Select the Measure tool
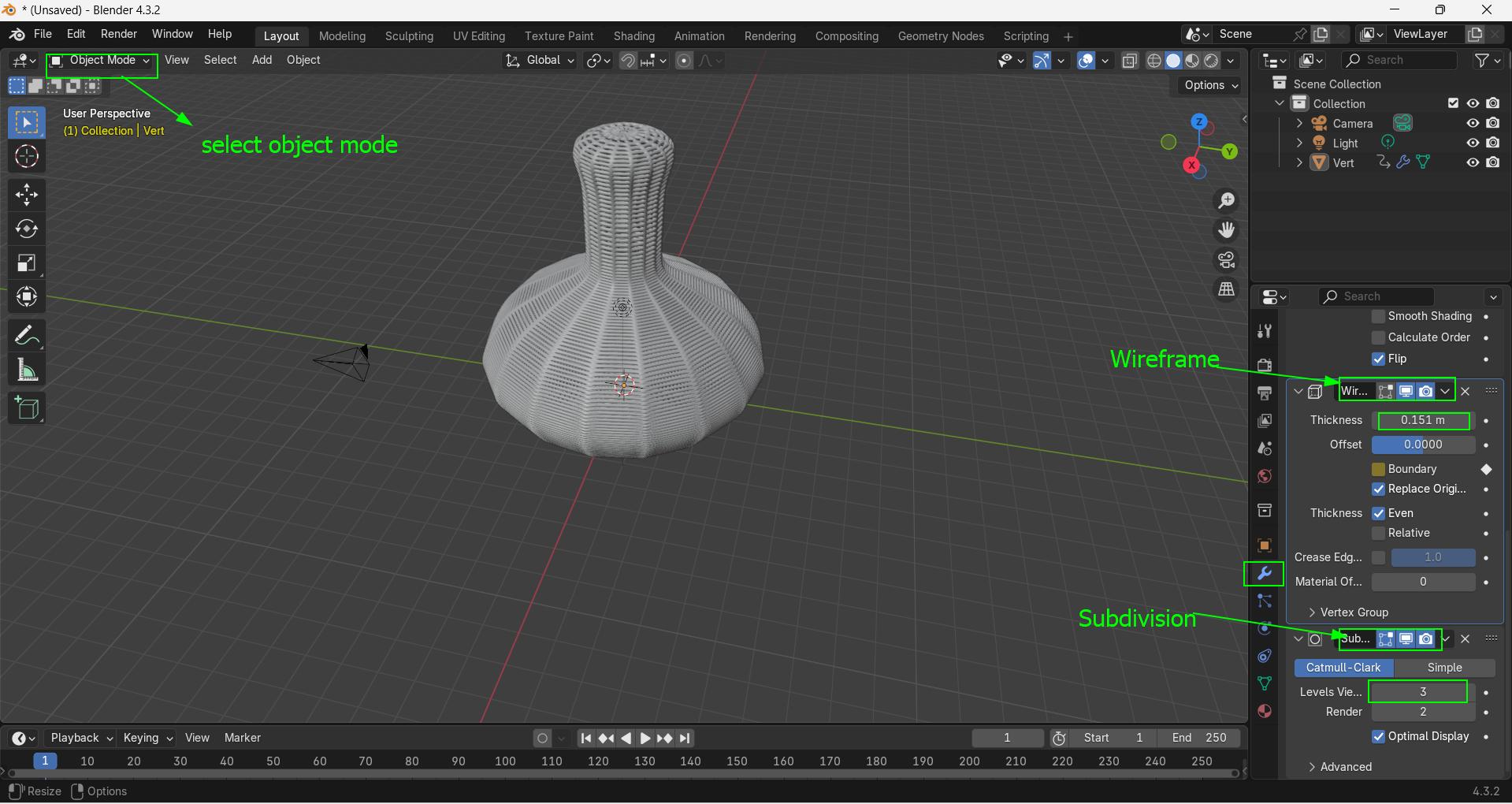 pyautogui.click(x=27, y=370)
